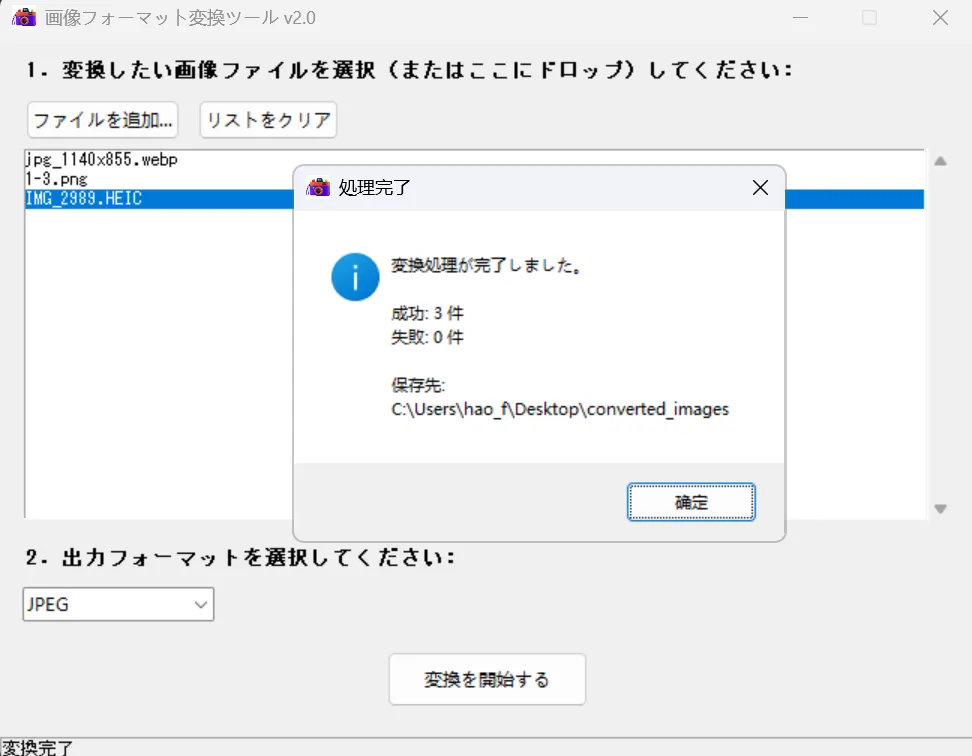Click リストをクリア button

point(268,120)
